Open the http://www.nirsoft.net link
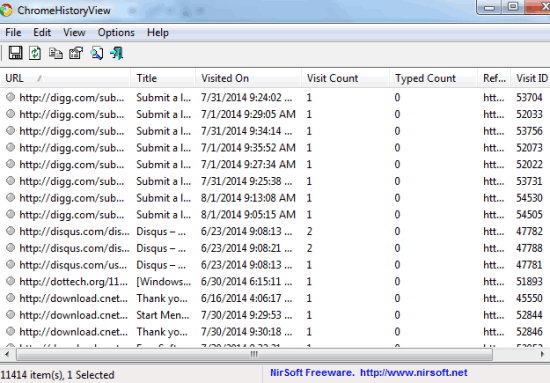Image resolution: width=550 pixels, height=383 pixels. point(414,372)
